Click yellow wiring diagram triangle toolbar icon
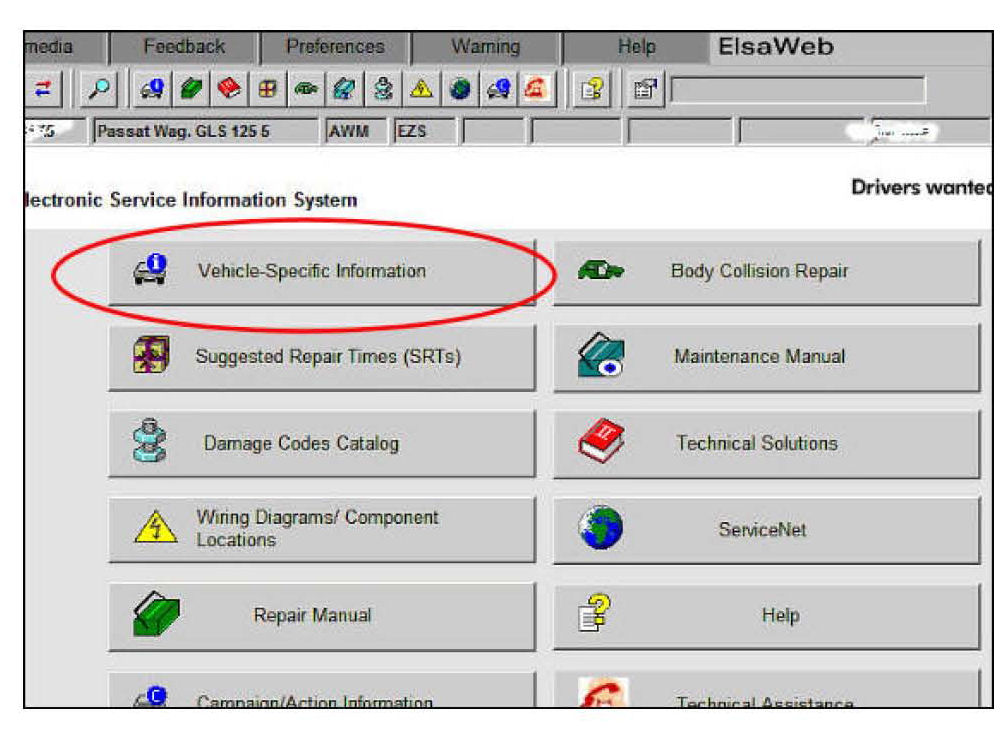1007x730 pixels. [x=420, y=90]
